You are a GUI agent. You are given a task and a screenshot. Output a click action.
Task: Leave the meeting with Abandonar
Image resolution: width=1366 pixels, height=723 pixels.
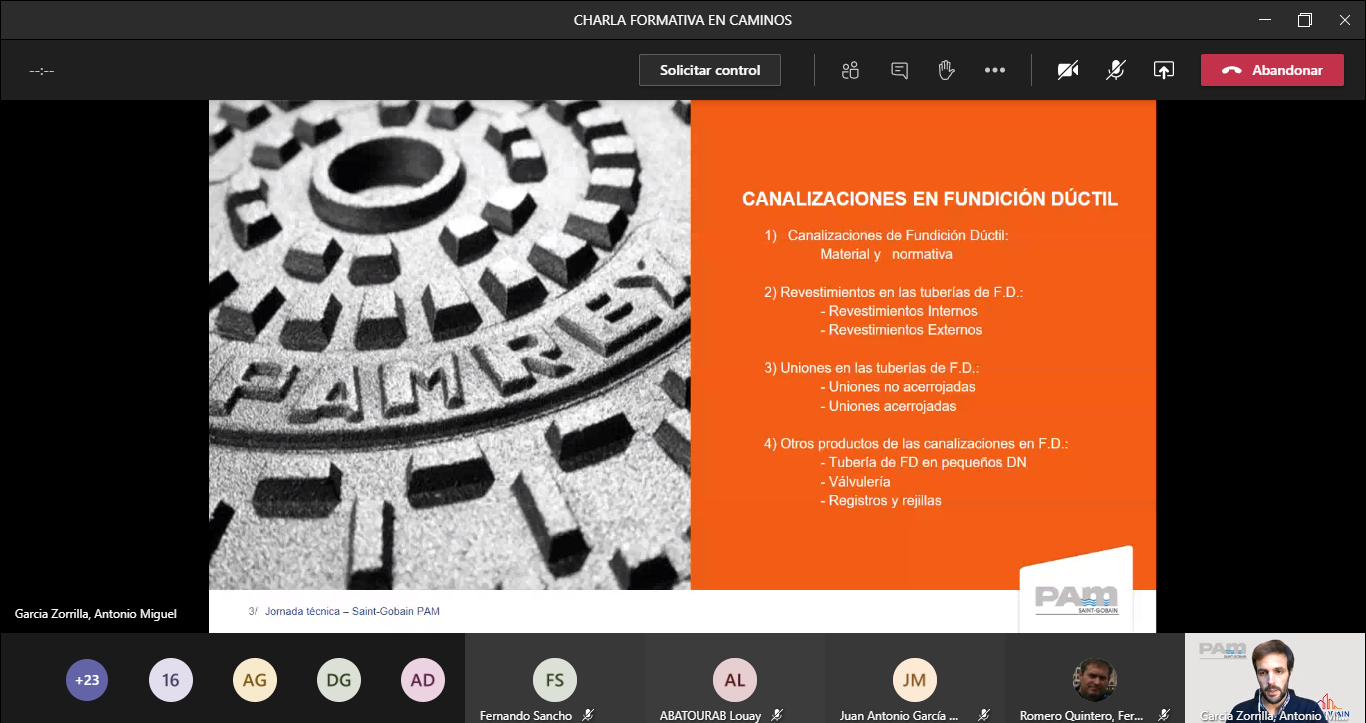tap(1272, 70)
